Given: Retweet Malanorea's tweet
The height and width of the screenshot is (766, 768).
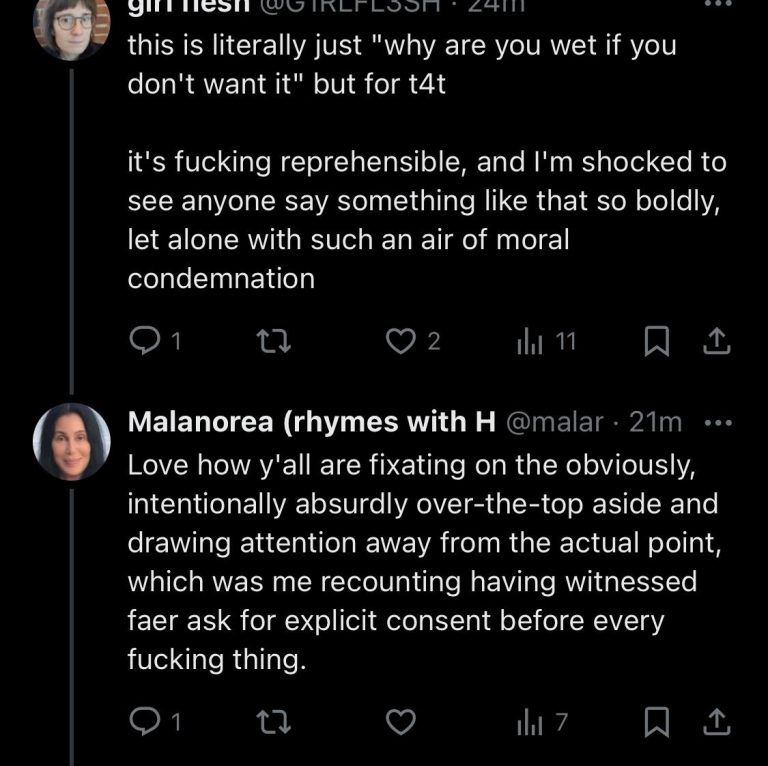Looking at the screenshot, I should (x=271, y=720).
